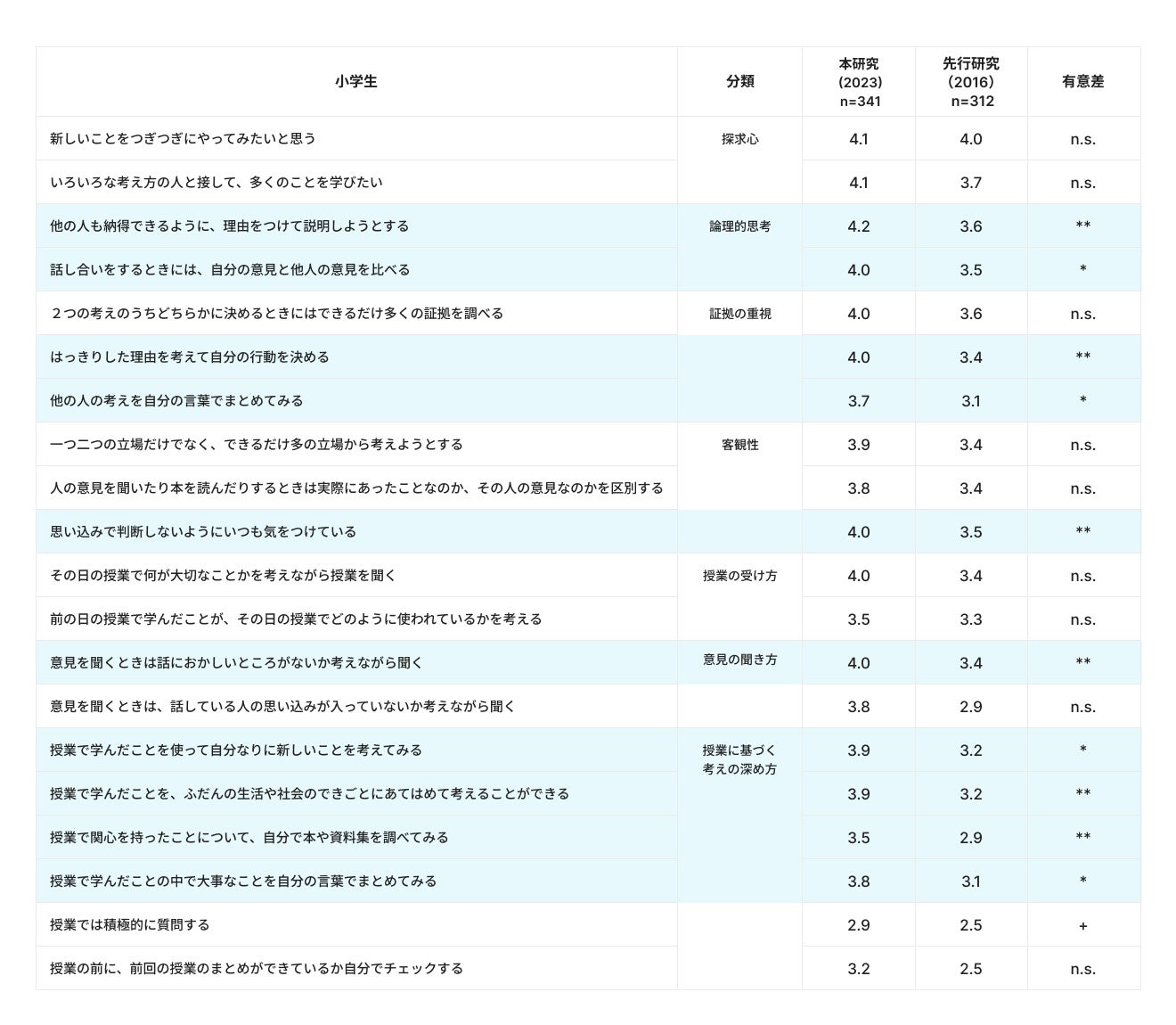Click n.s. mark in 新しいことをつぎつぎに row
This screenshot has width=1176, height=1025.
[x=1083, y=140]
